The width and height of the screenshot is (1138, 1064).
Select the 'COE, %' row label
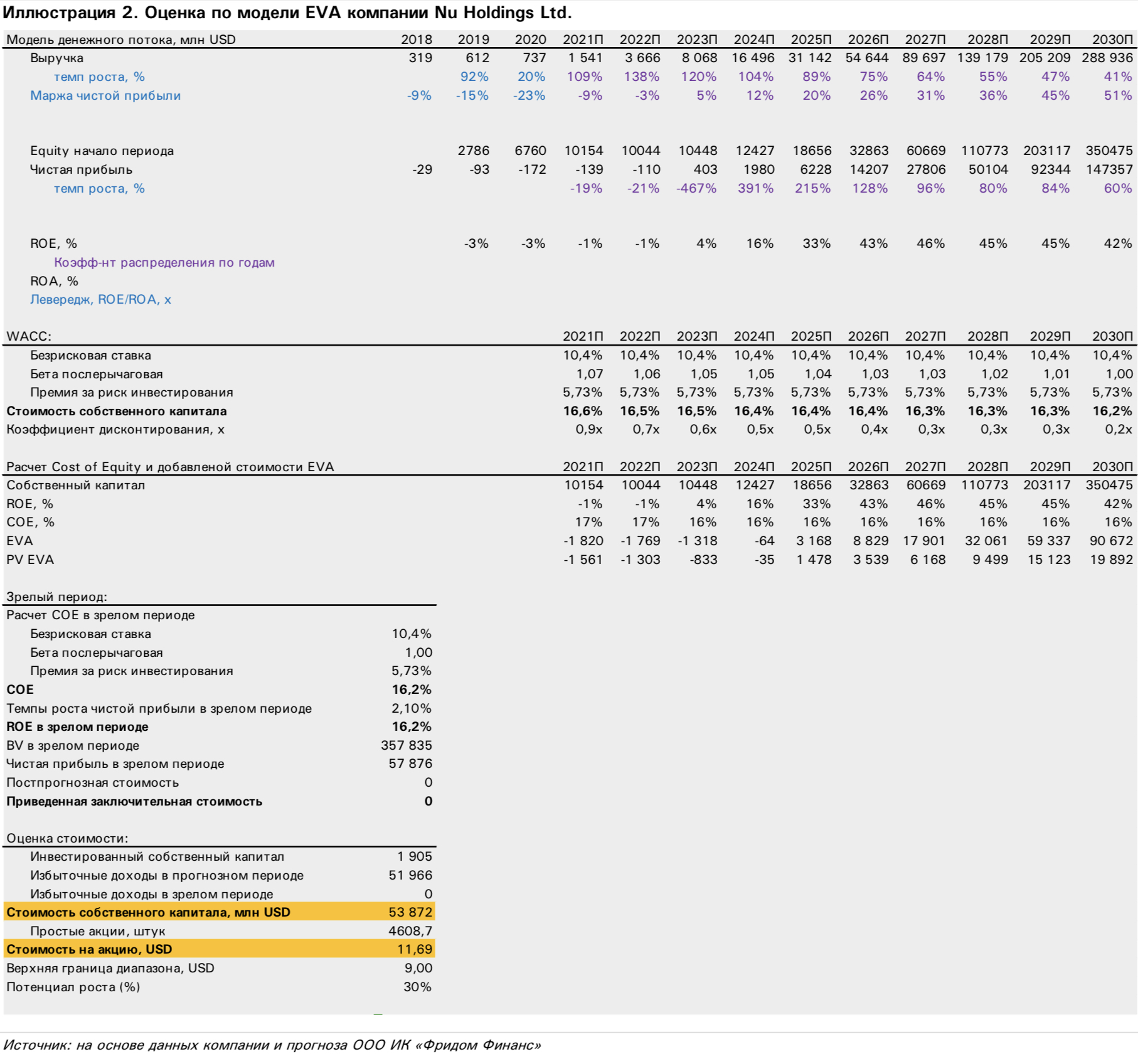point(30,522)
